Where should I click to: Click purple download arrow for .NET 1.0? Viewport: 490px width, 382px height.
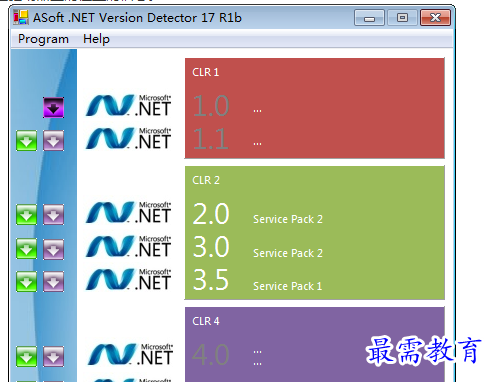pyautogui.click(x=53, y=108)
